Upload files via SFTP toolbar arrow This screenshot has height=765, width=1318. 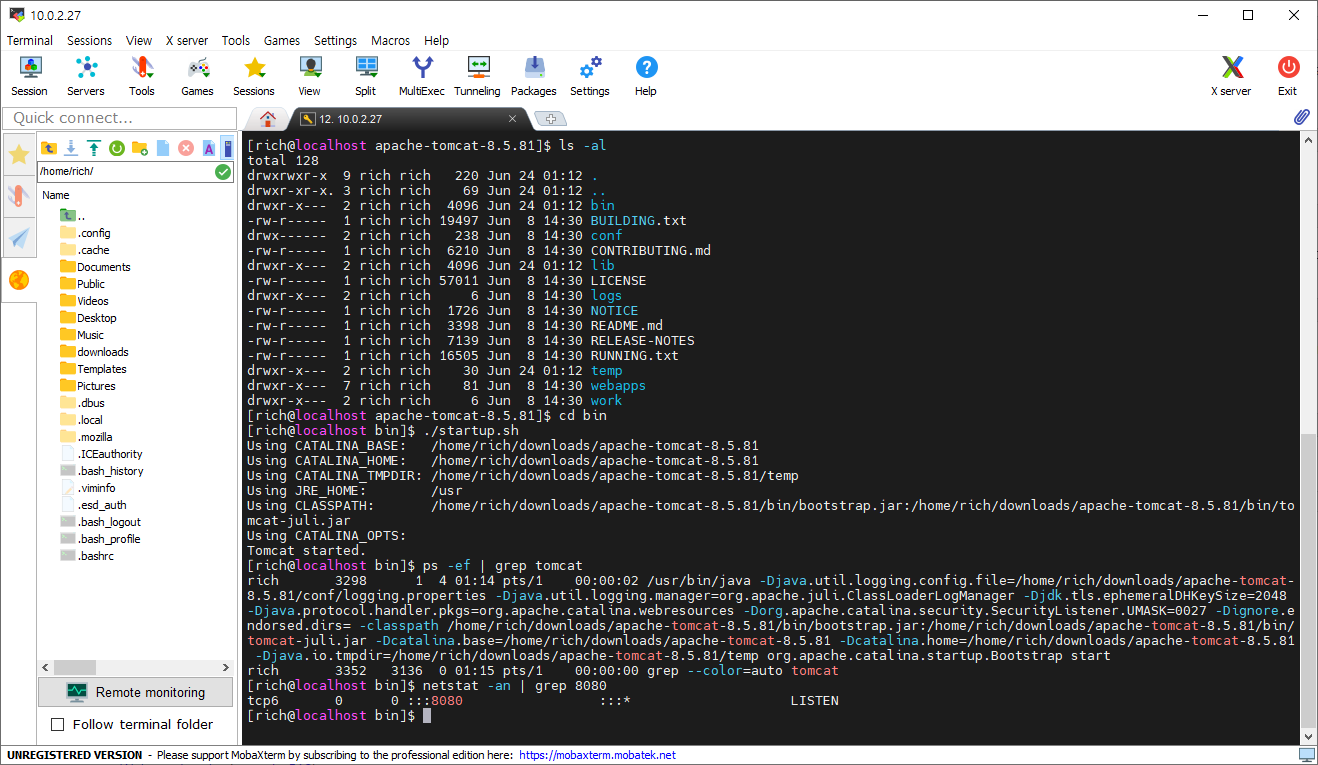coord(94,148)
